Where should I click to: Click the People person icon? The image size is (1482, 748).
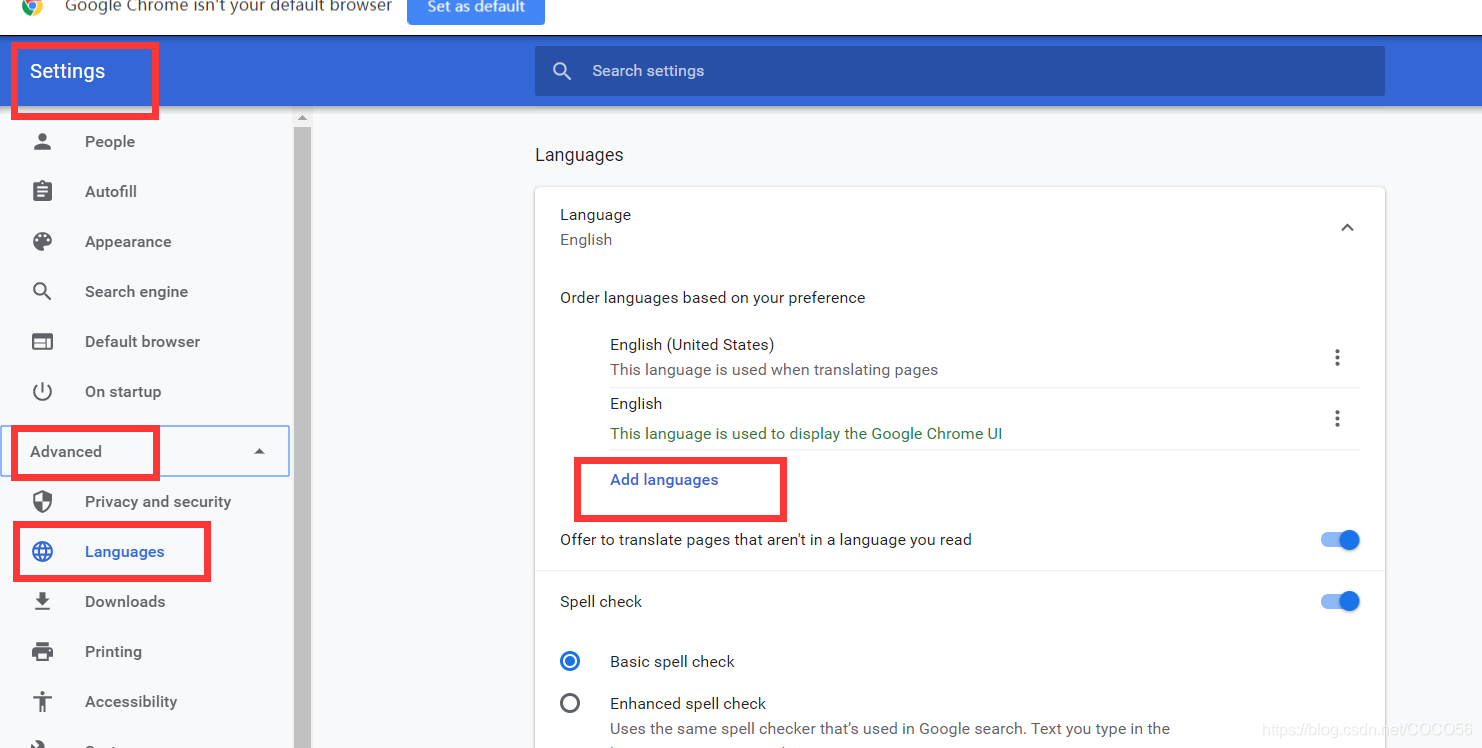[42, 141]
